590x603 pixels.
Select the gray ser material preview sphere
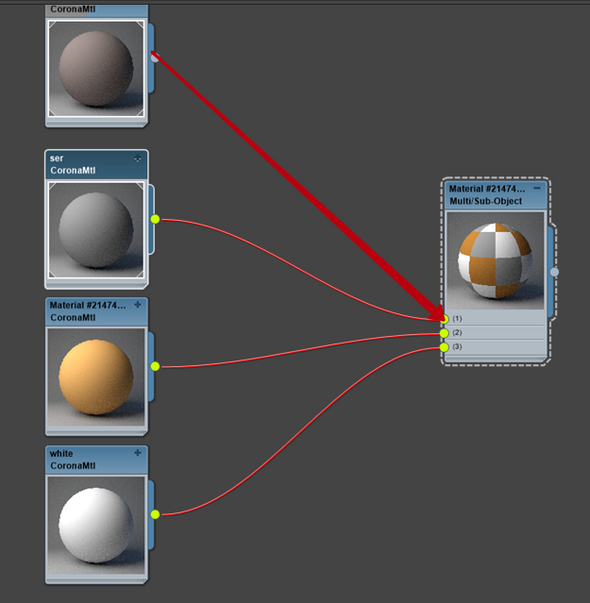(x=96, y=230)
